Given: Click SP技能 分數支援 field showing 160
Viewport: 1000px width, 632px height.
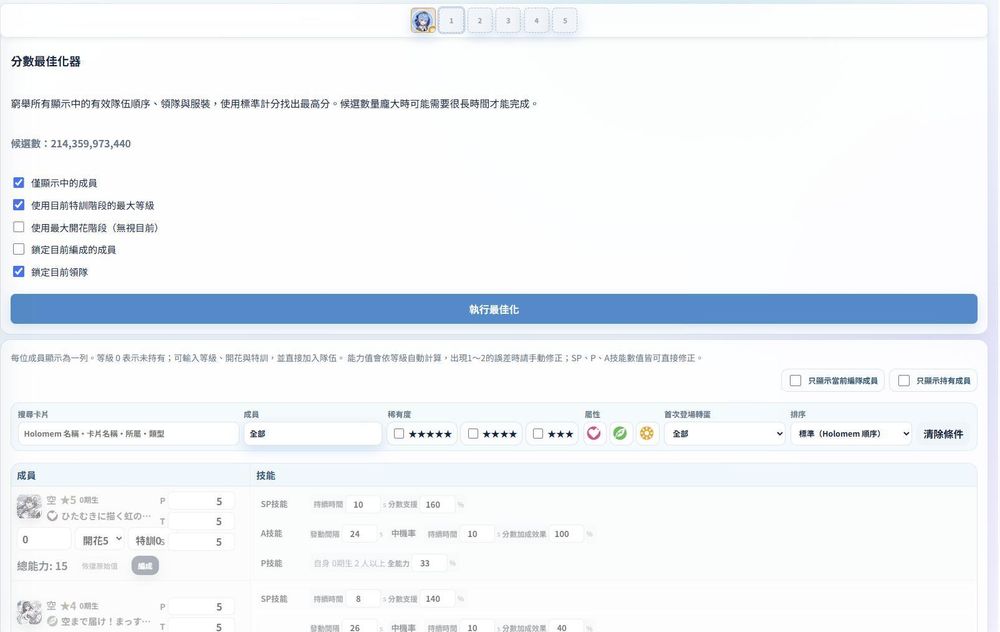Looking at the screenshot, I should [x=437, y=504].
